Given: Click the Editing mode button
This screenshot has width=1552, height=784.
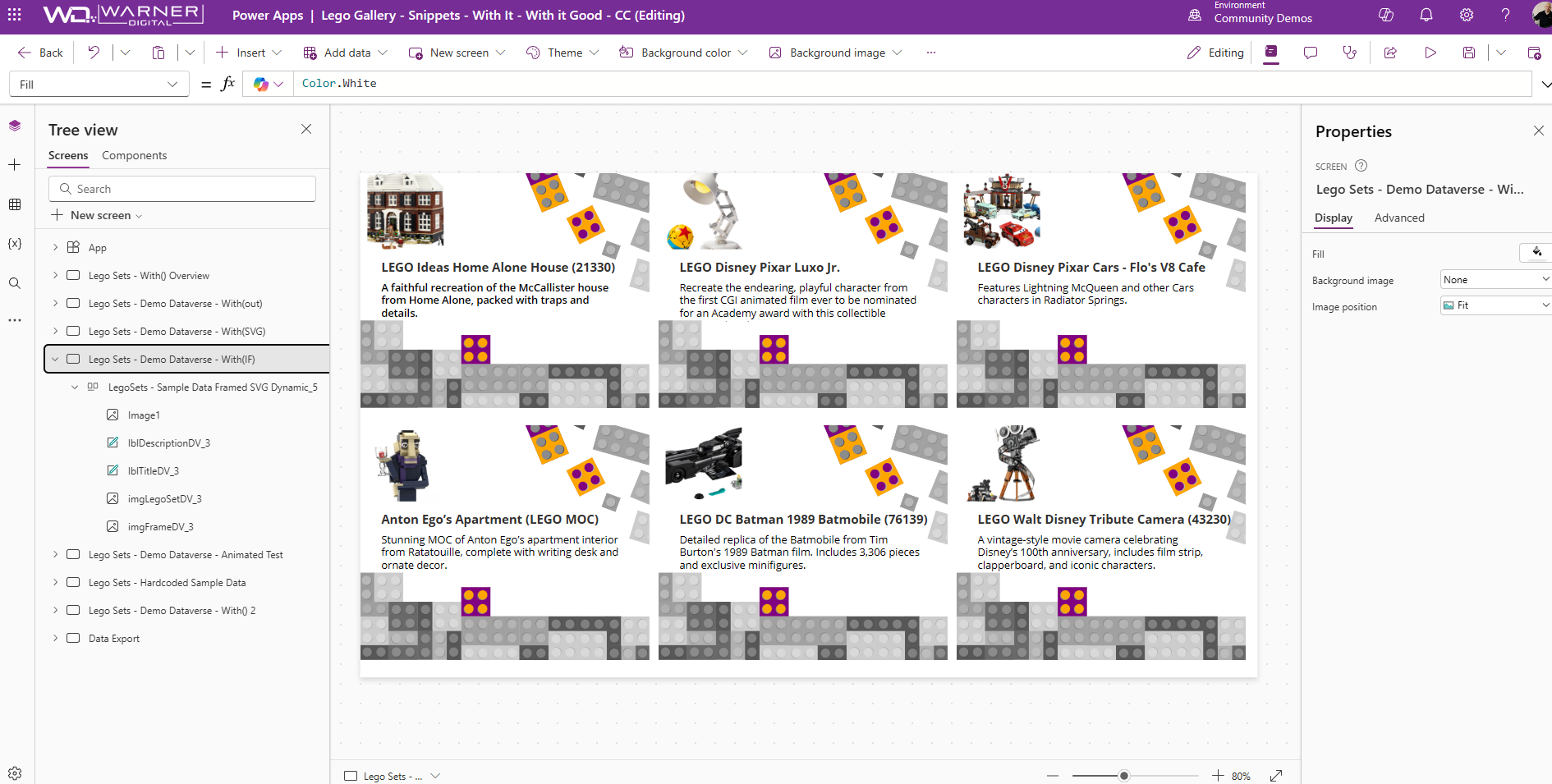Looking at the screenshot, I should [1215, 53].
